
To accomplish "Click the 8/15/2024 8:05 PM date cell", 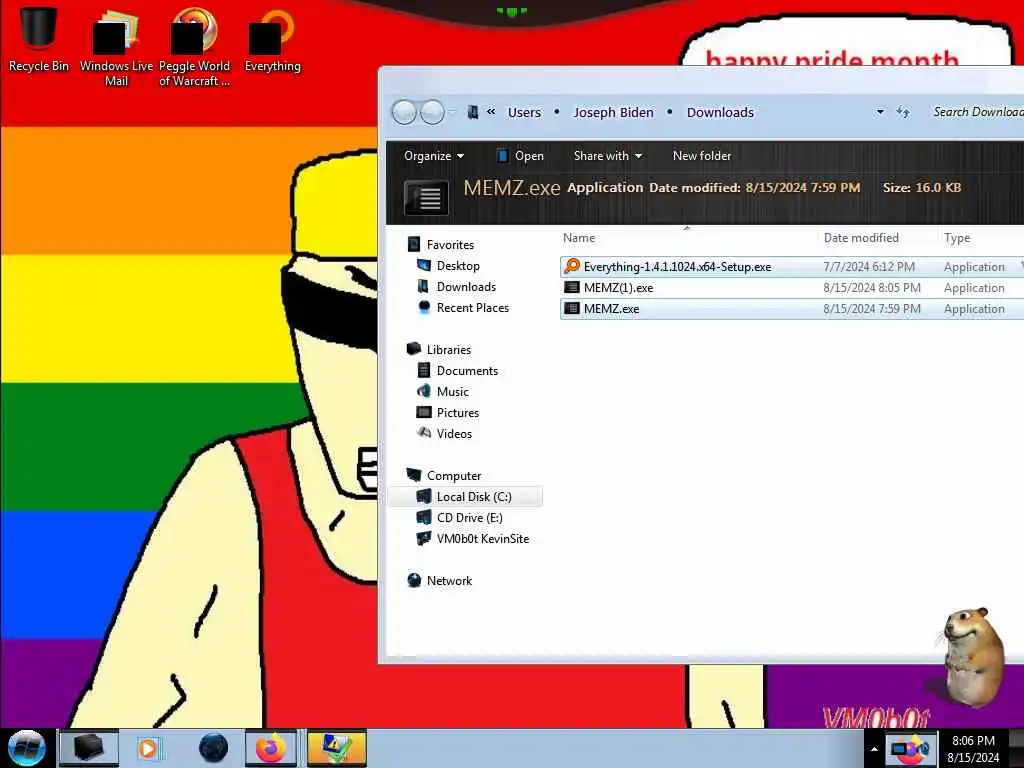I will pyautogui.click(x=872, y=287).
